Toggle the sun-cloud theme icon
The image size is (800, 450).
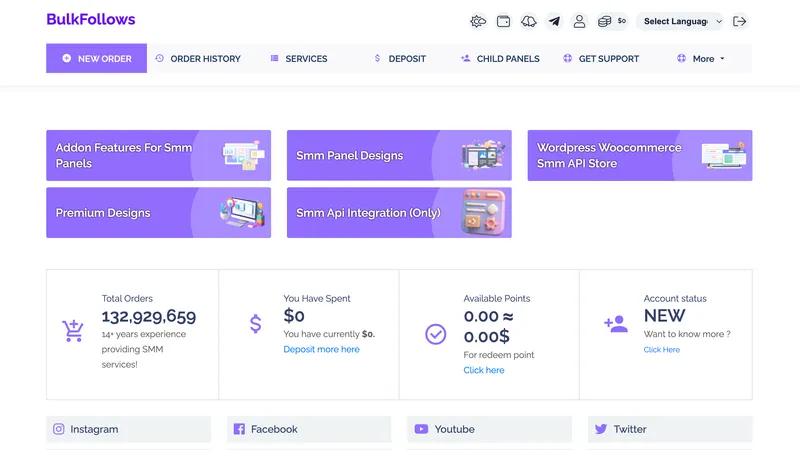(x=478, y=21)
